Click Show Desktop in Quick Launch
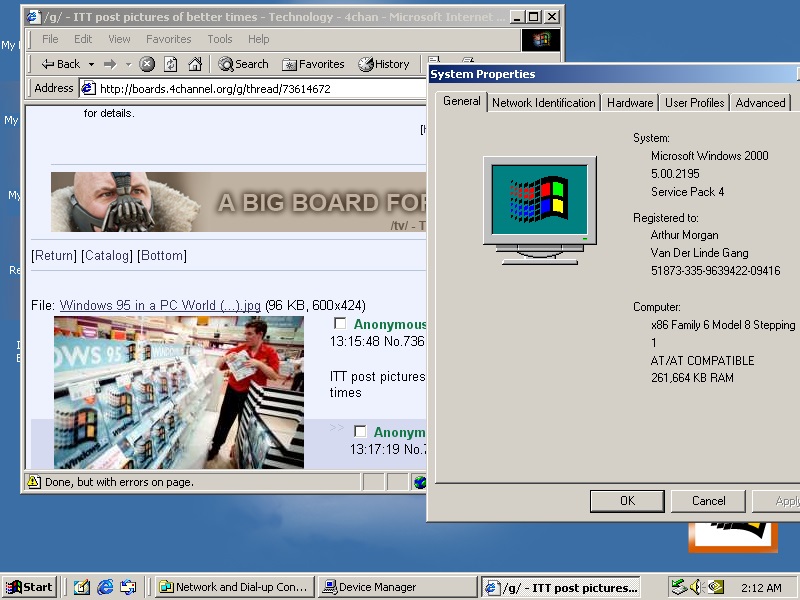Image resolution: width=800 pixels, height=600 pixels. click(81, 587)
